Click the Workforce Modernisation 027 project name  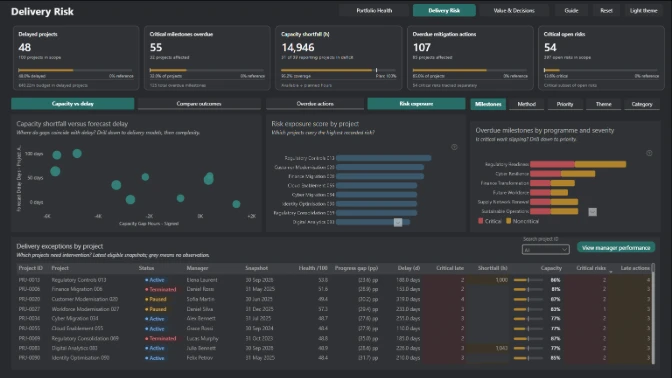click(85, 309)
